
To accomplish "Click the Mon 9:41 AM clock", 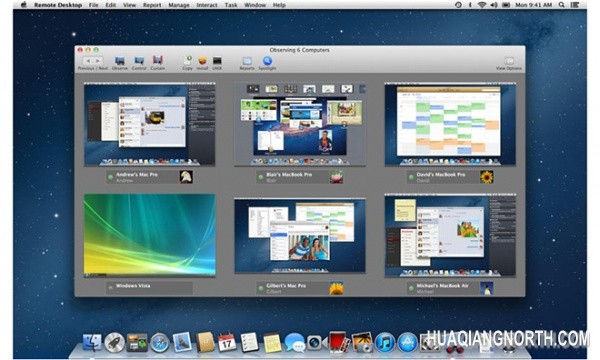I will (x=533, y=5).
